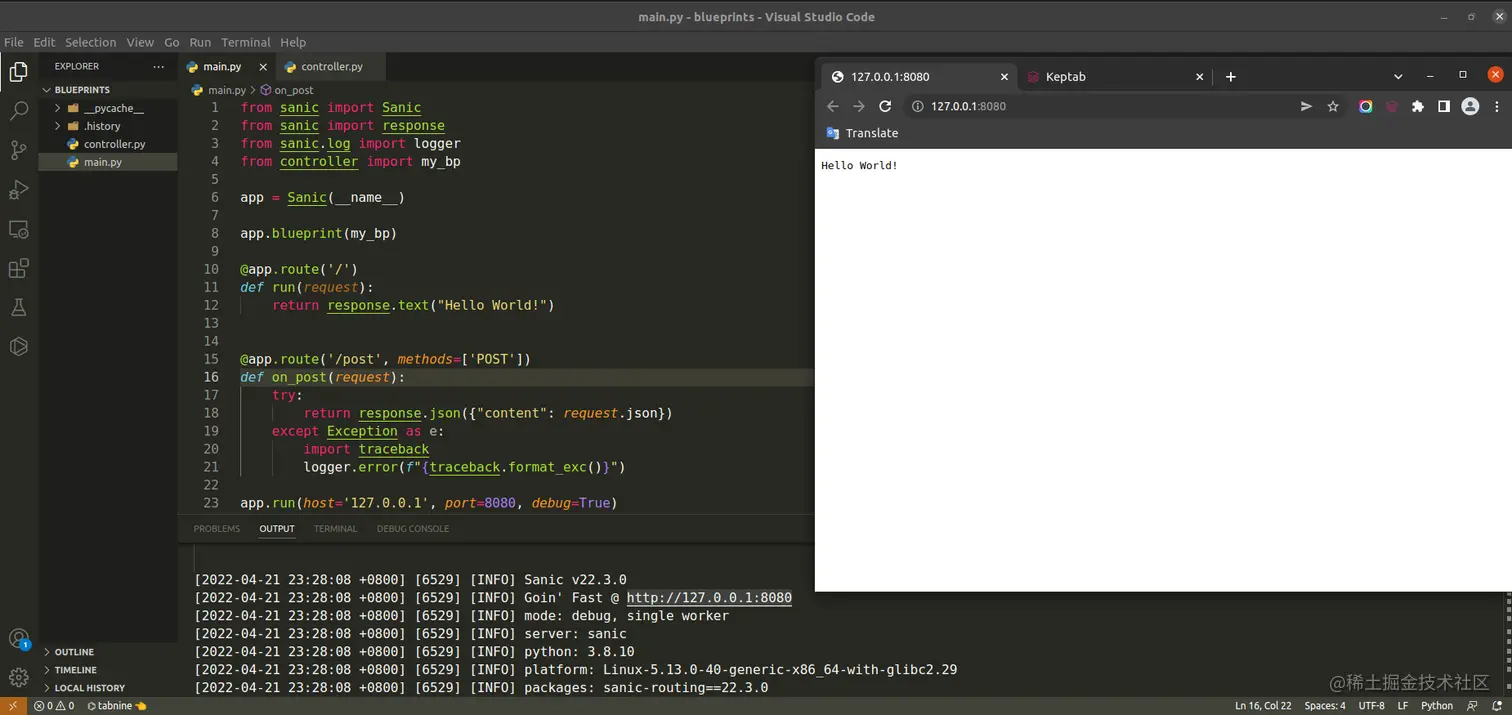Switch to the DEBUG CONSOLE panel tab
This screenshot has width=1512, height=715.
(x=413, y=528)
